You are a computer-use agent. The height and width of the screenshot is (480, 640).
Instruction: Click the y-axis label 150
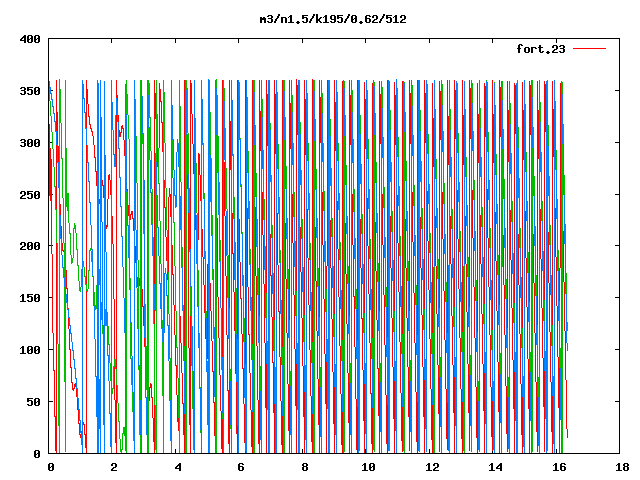30,298
